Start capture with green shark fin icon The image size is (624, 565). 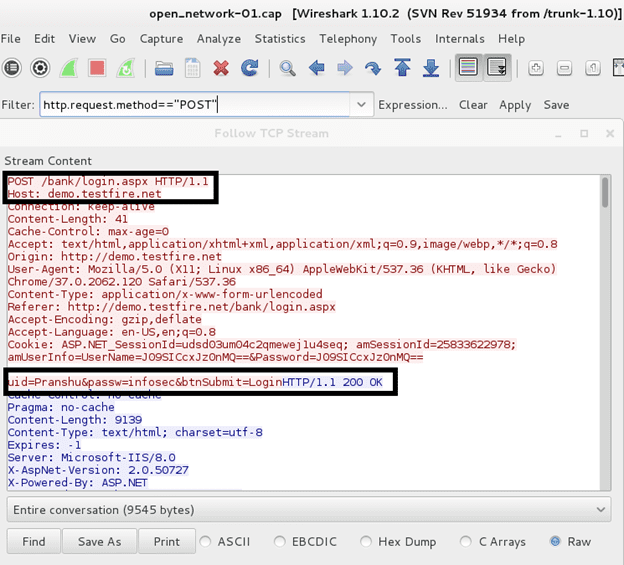[69, 68]
